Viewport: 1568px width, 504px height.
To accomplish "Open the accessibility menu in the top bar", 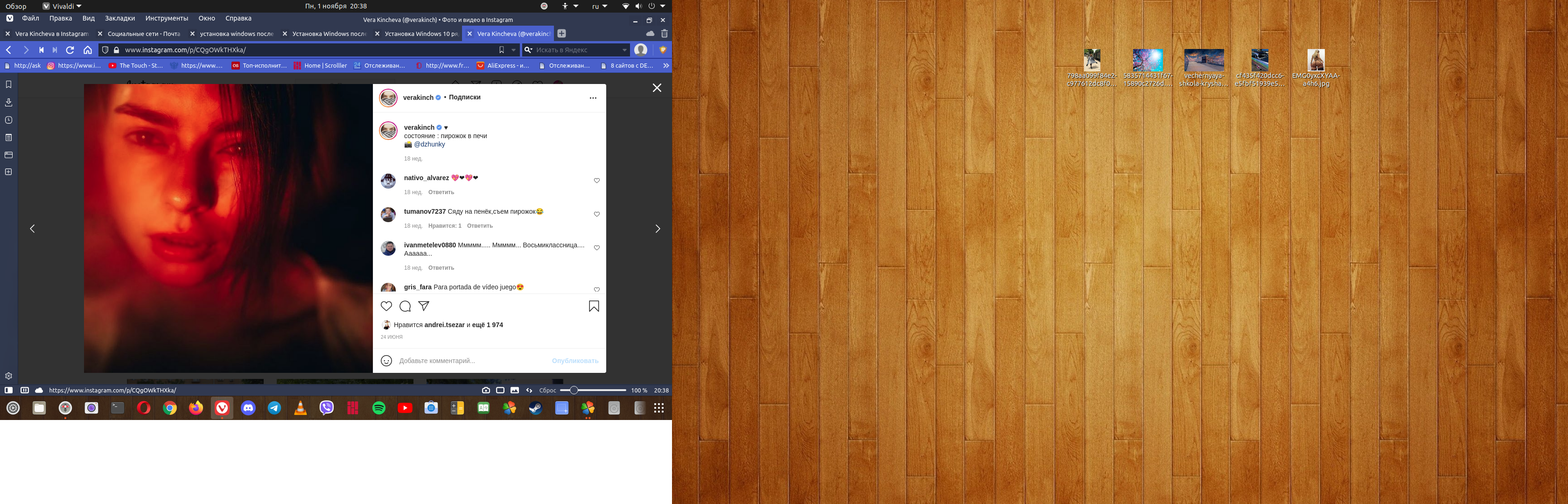I will (x=569, y=6).
